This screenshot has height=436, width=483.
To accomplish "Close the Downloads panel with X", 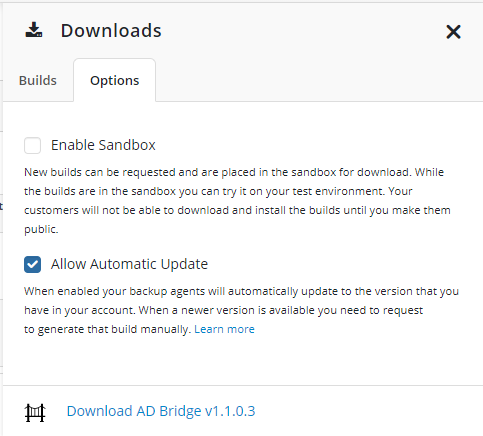I will coord(453,32).
